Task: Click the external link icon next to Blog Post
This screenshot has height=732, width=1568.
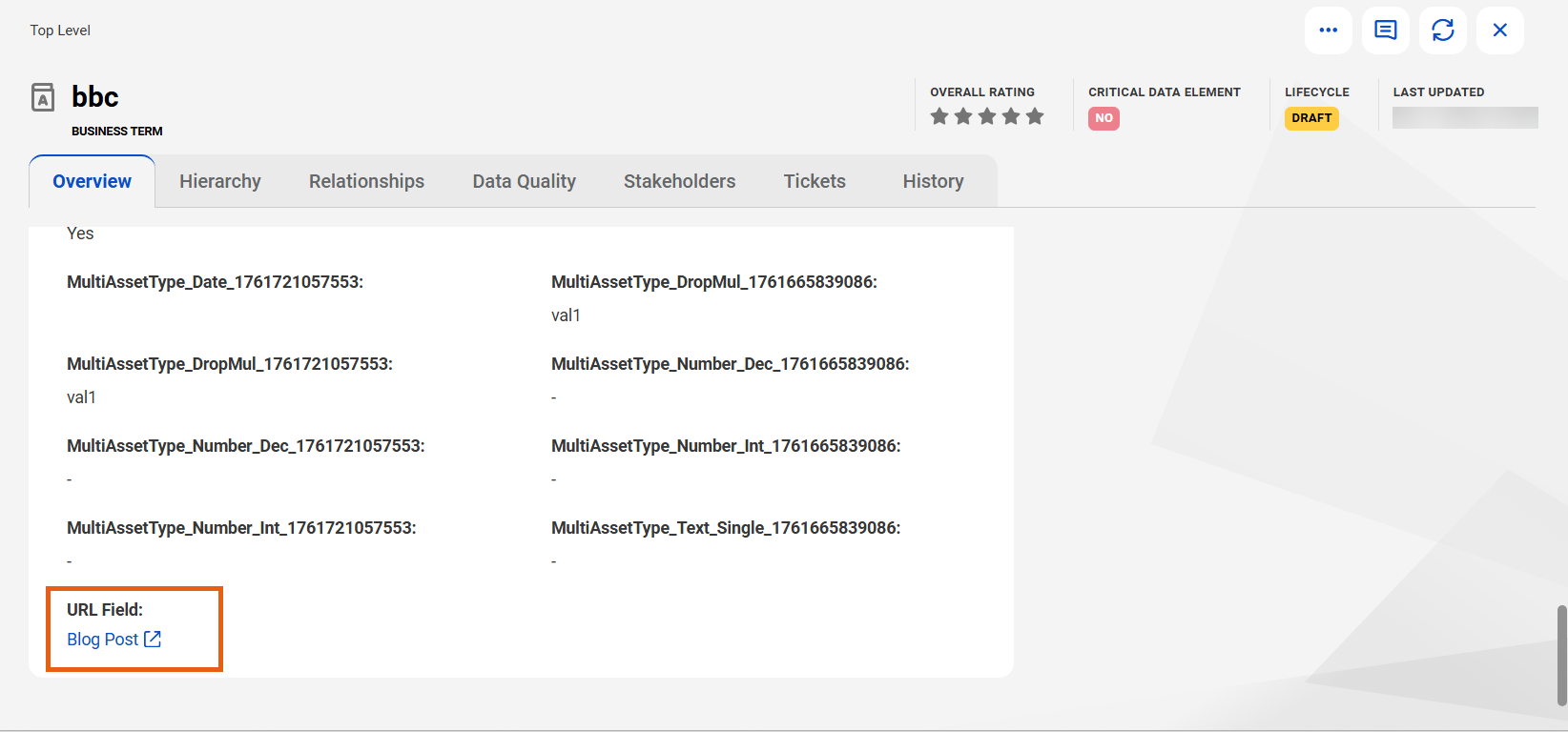Action: (153, 640)
